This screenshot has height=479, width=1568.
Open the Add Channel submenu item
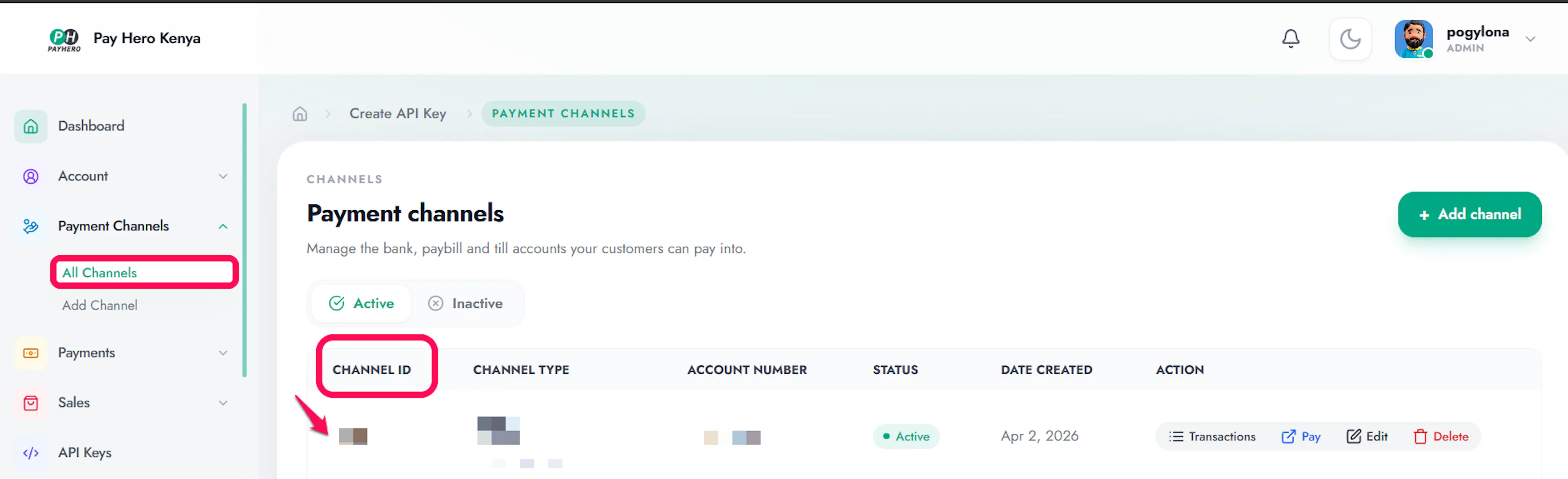[x=99, y=305]
